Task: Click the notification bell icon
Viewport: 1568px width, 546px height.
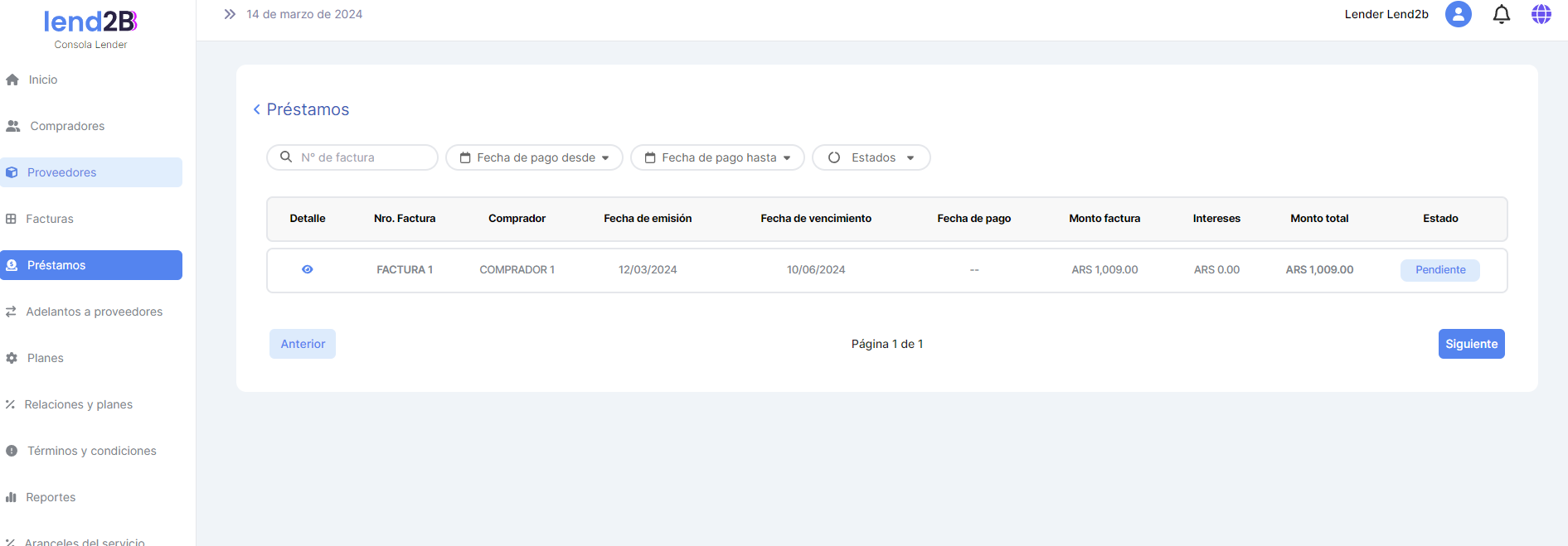Action: [1501, 14]
